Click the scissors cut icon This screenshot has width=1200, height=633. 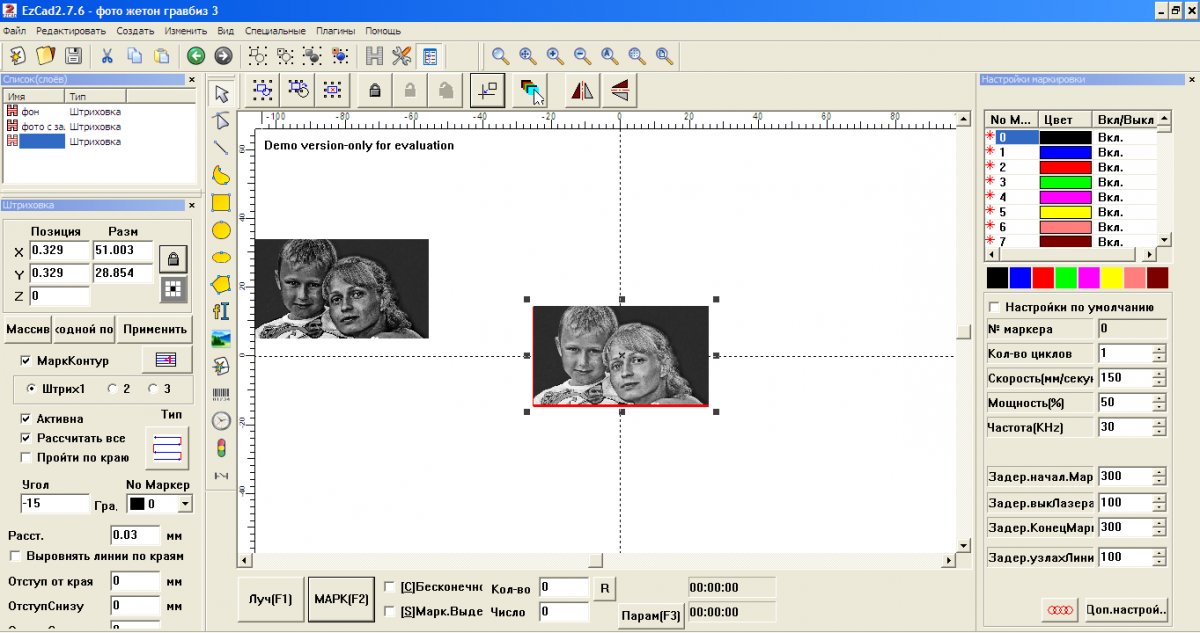107,56
